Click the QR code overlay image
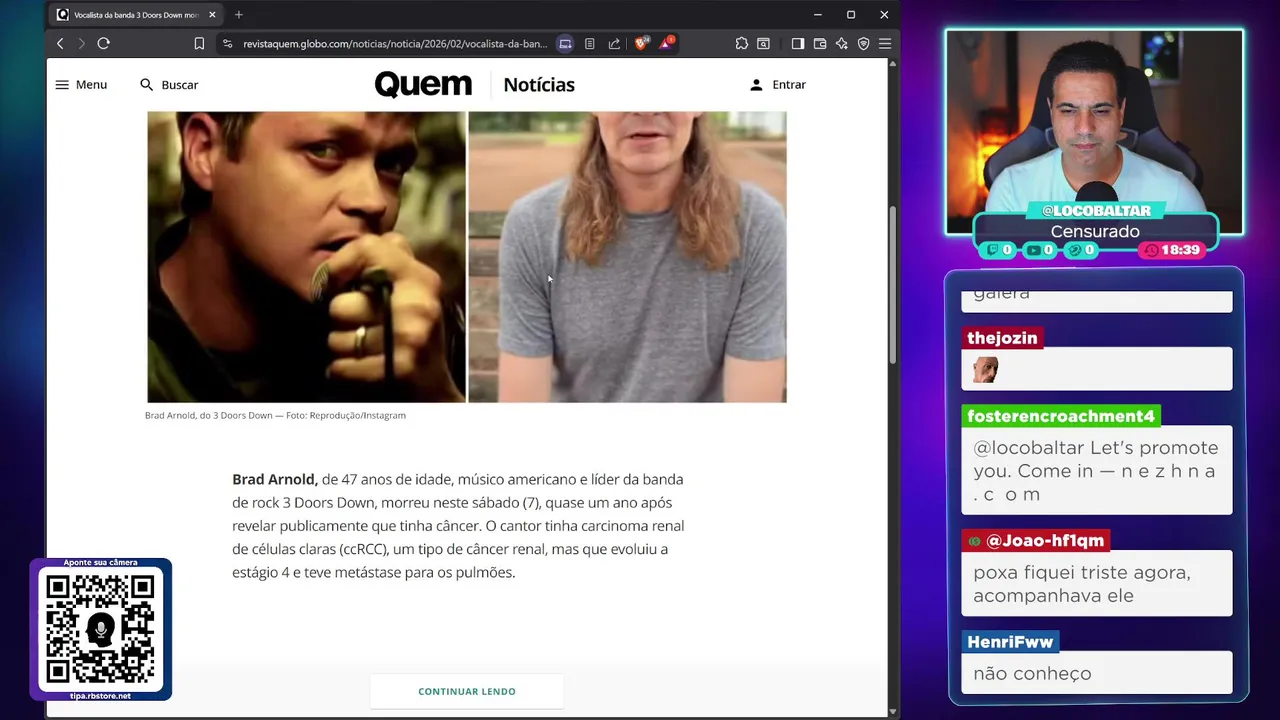The width and height of the screenshot is (1280, 720). [100, 629]
